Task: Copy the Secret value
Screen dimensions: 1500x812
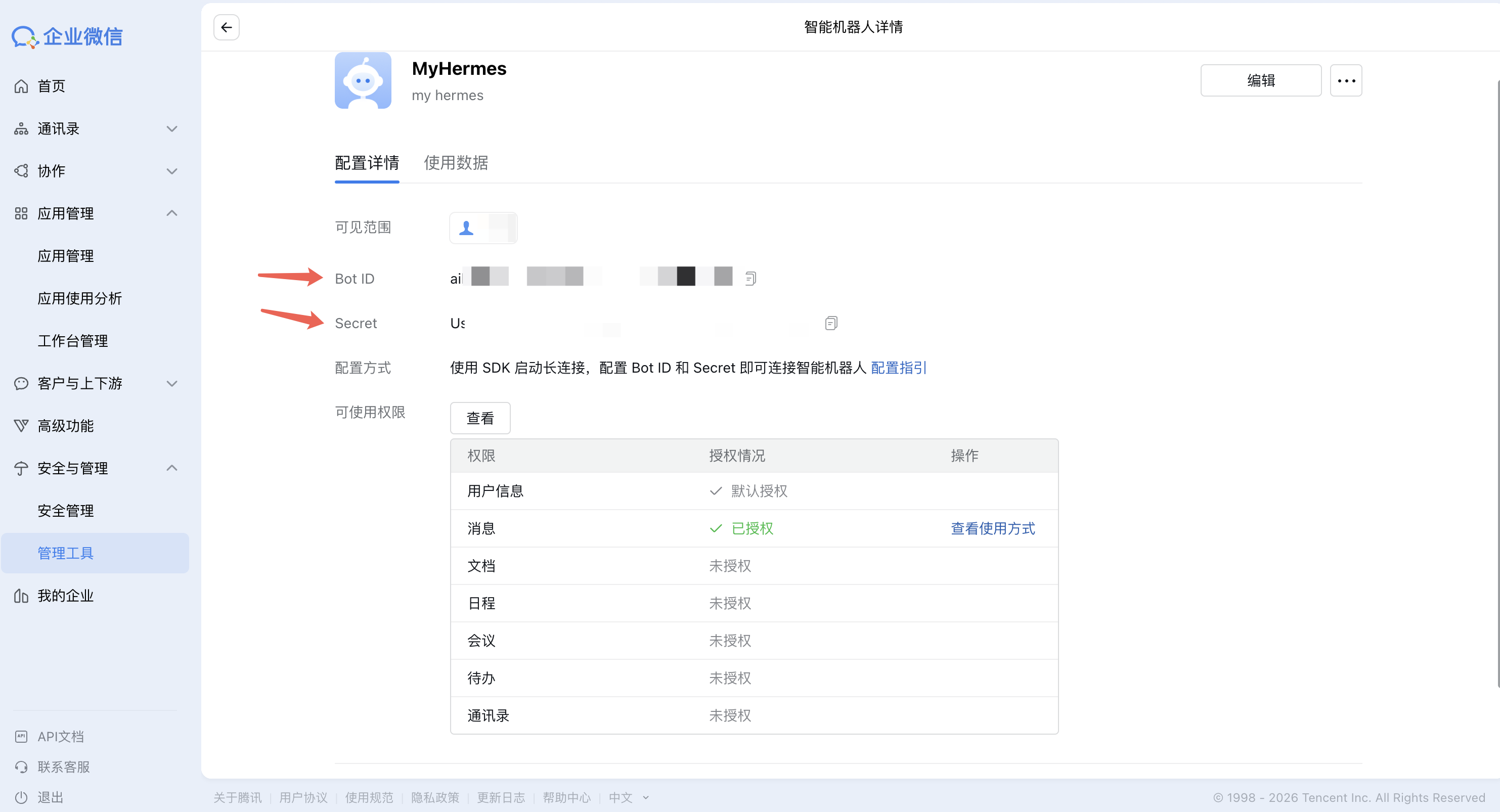Action: (x=831, y=323)
